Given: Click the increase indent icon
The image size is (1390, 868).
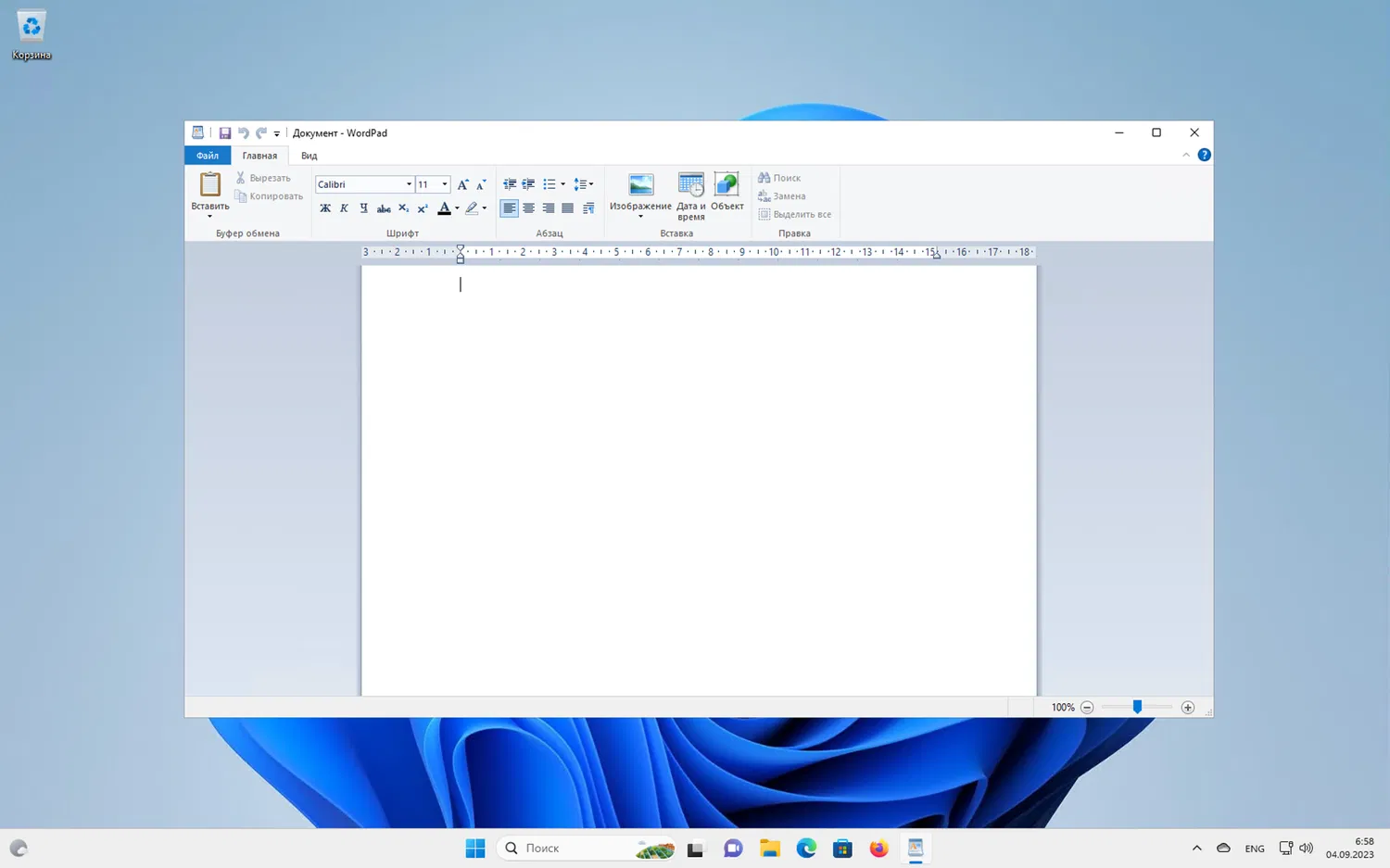Looking at the screenshot, I should (x=528, y=184).
